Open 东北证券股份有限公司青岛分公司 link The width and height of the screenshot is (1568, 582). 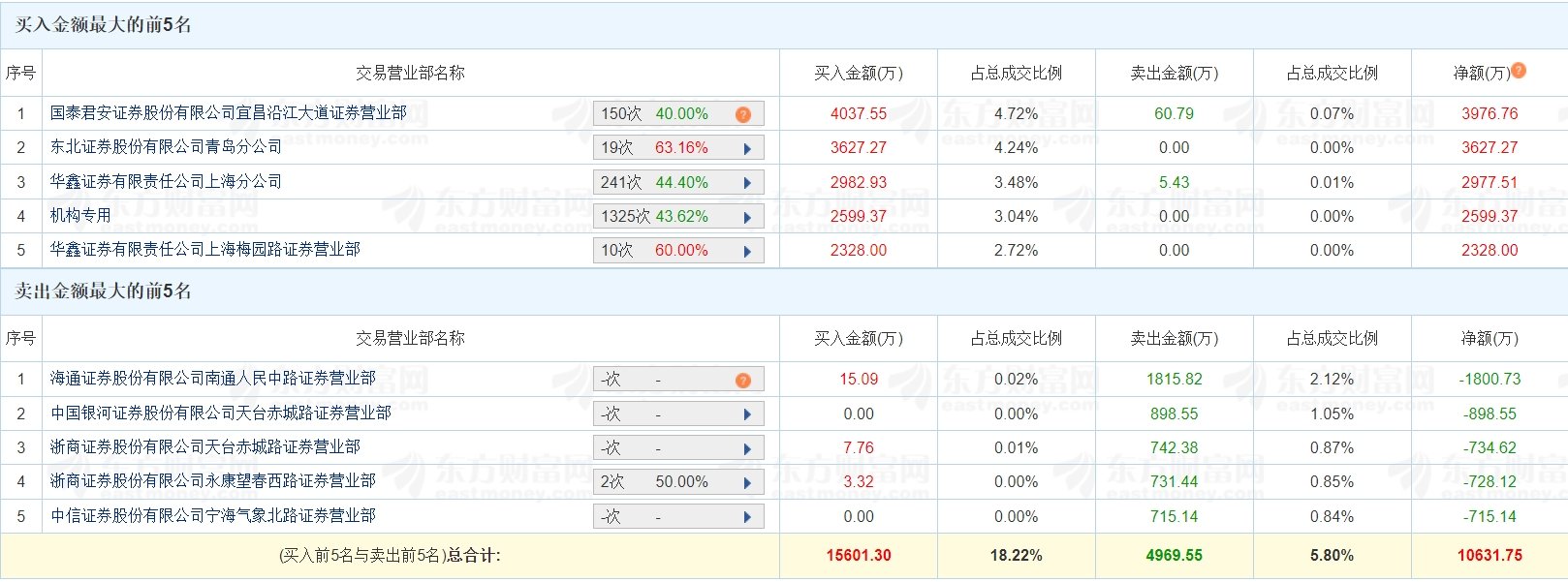pyautogui.click(x=166, y=147)
